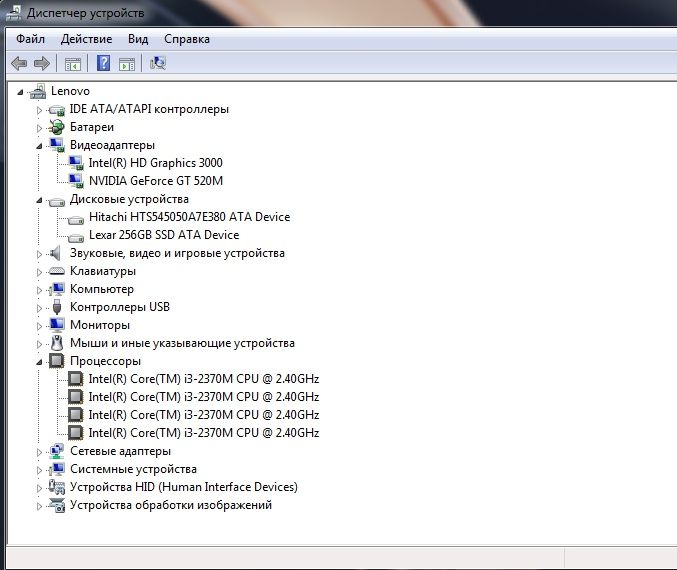Open the Файл menu
The height and width of the screenshot is (570, 677).
(x=30, y=39)
